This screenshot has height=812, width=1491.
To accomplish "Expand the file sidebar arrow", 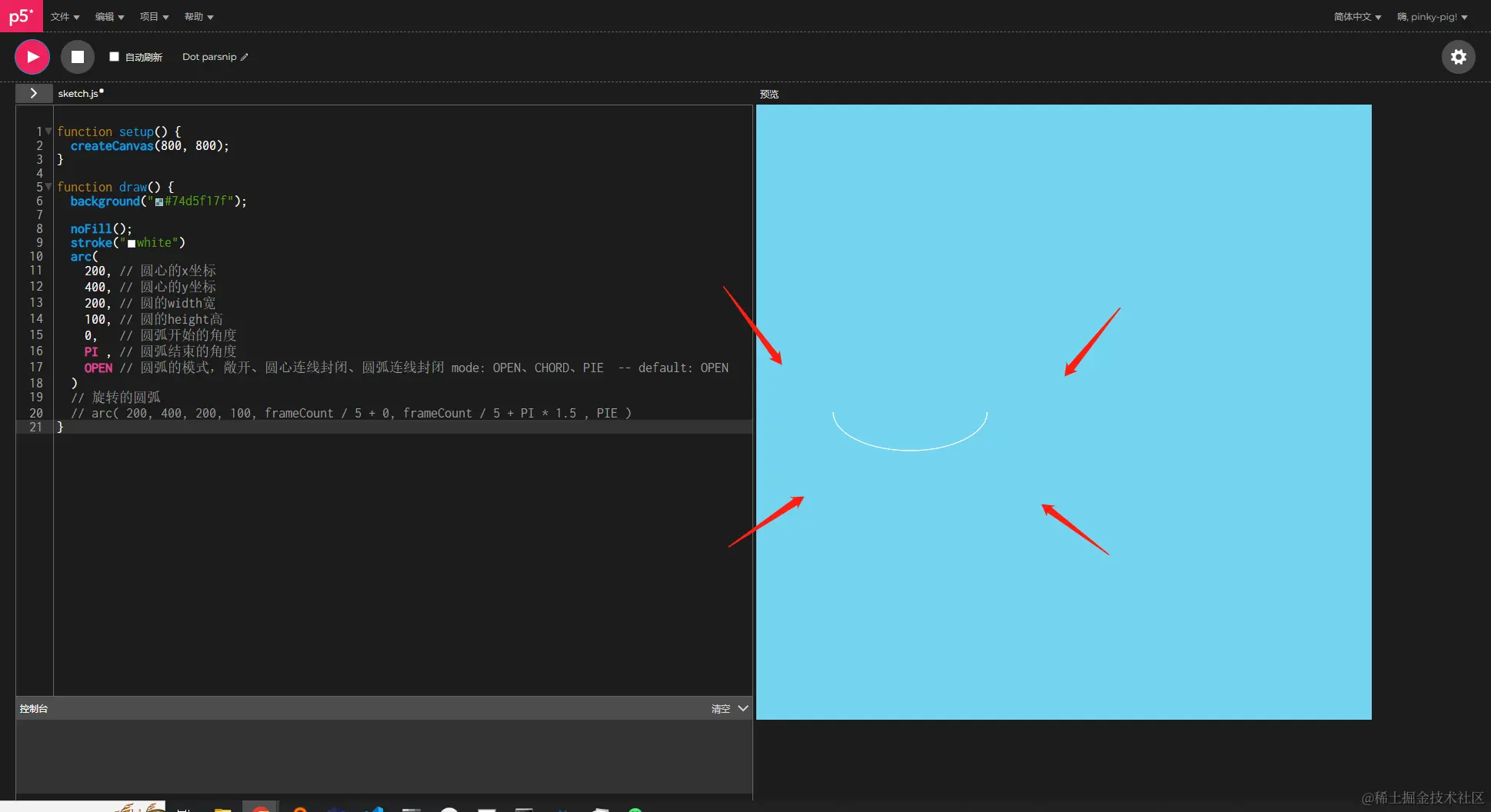I will [x=34, y=93].
